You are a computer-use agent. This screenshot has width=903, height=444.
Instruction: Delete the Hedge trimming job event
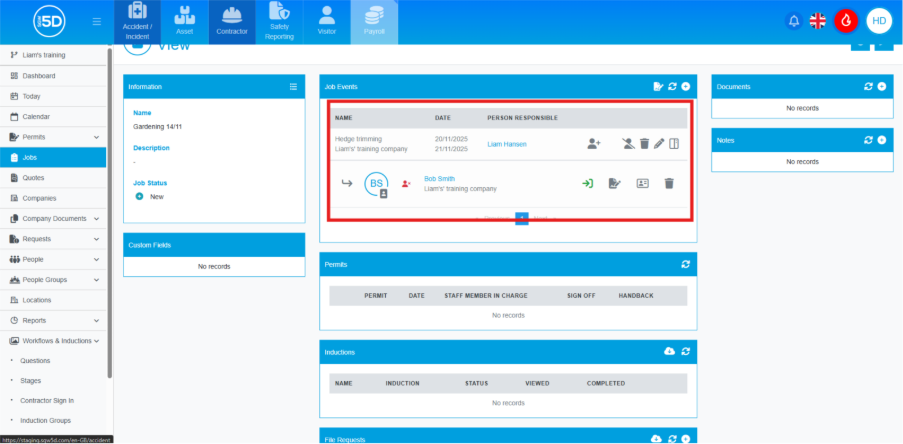[644, 144]
